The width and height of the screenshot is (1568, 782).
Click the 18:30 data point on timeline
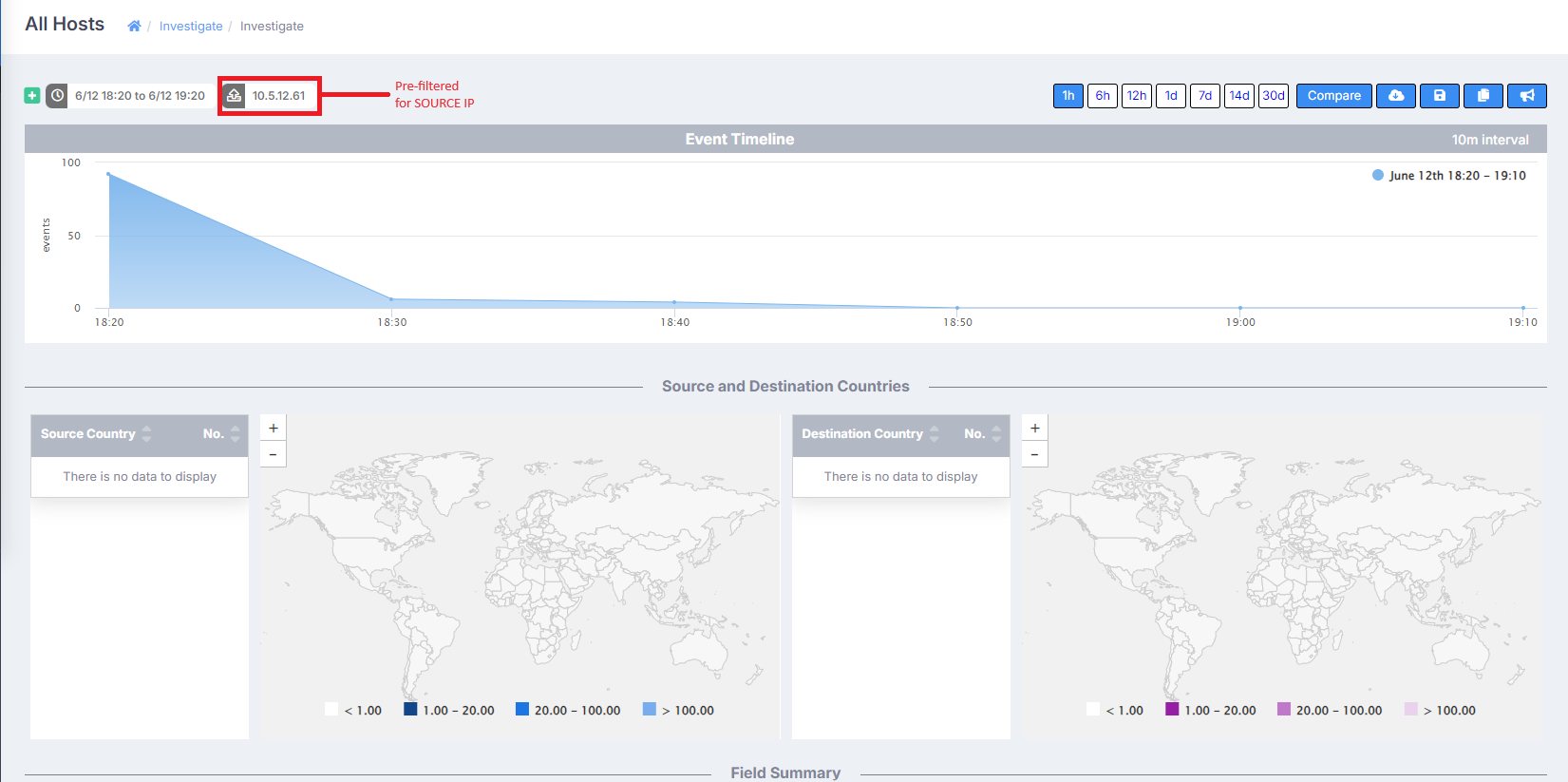[x=391, y=299]
